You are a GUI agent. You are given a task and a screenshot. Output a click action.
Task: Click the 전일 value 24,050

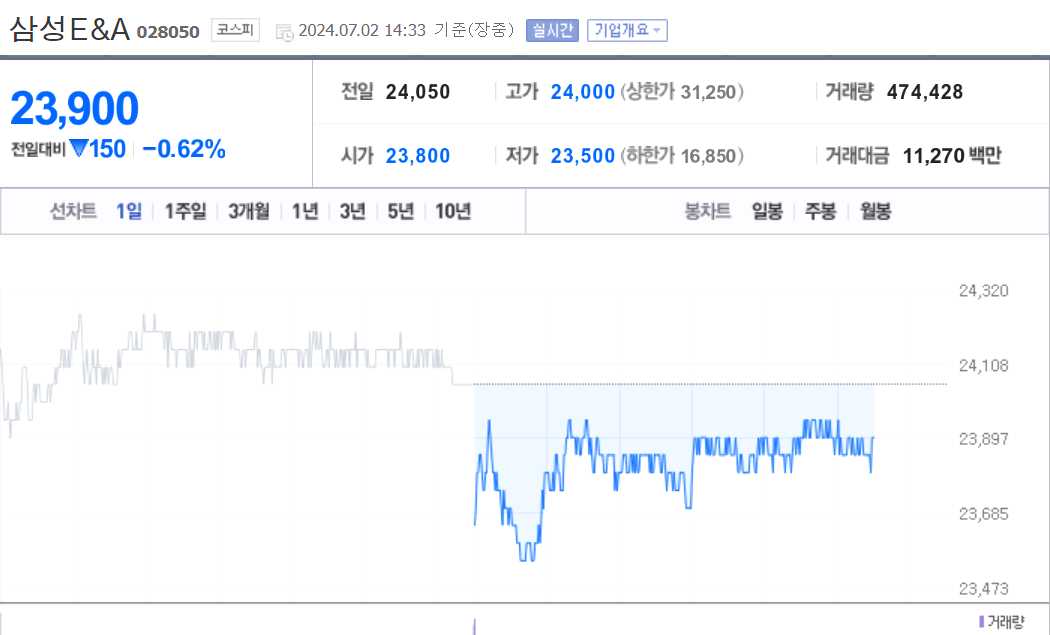click(418, 92)
